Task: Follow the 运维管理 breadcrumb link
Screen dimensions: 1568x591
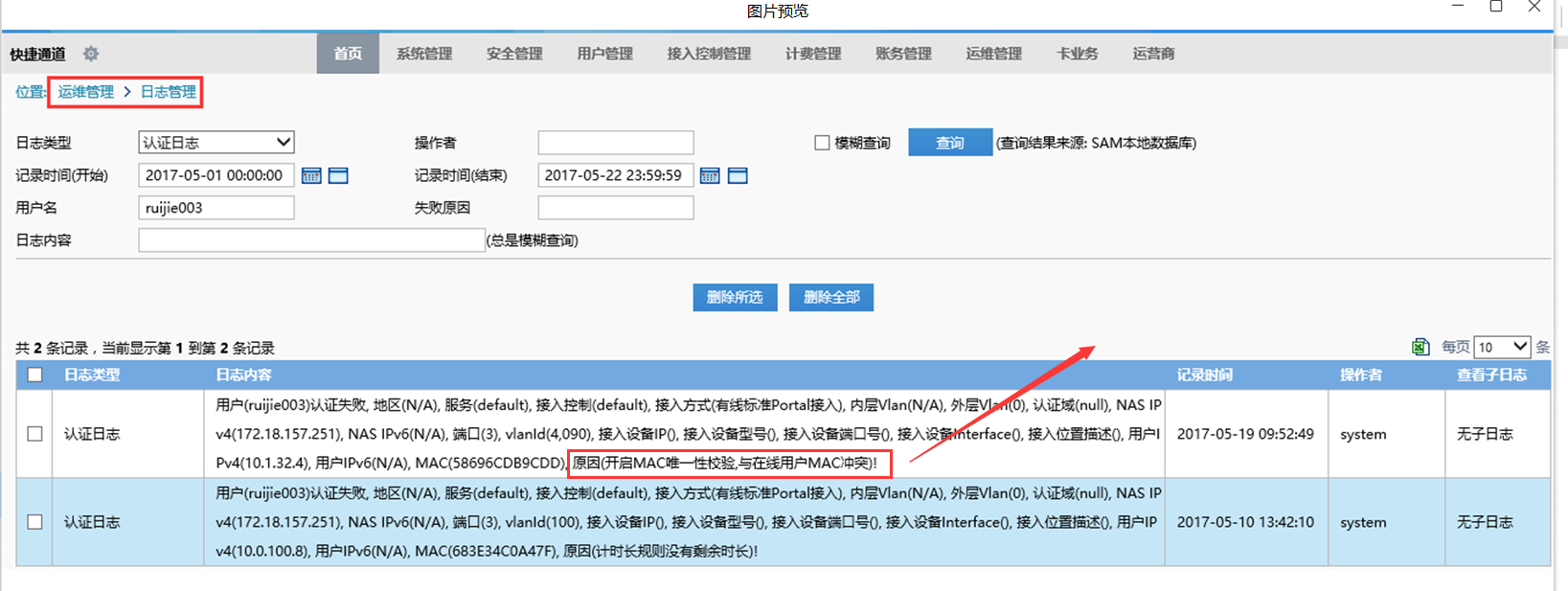Action: [x=85, y=92]
